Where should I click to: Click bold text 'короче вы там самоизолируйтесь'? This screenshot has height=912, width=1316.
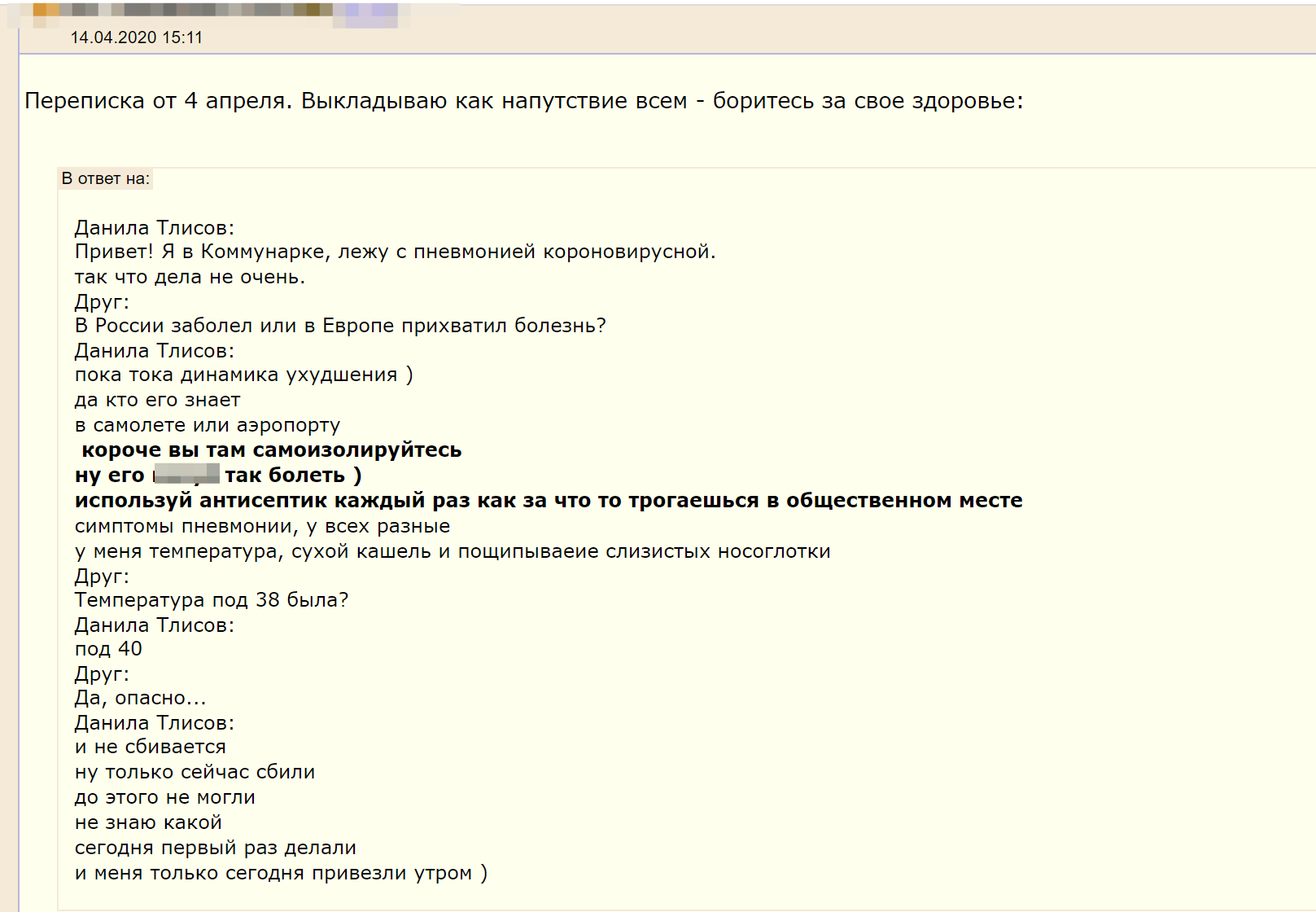click(271, 450)
